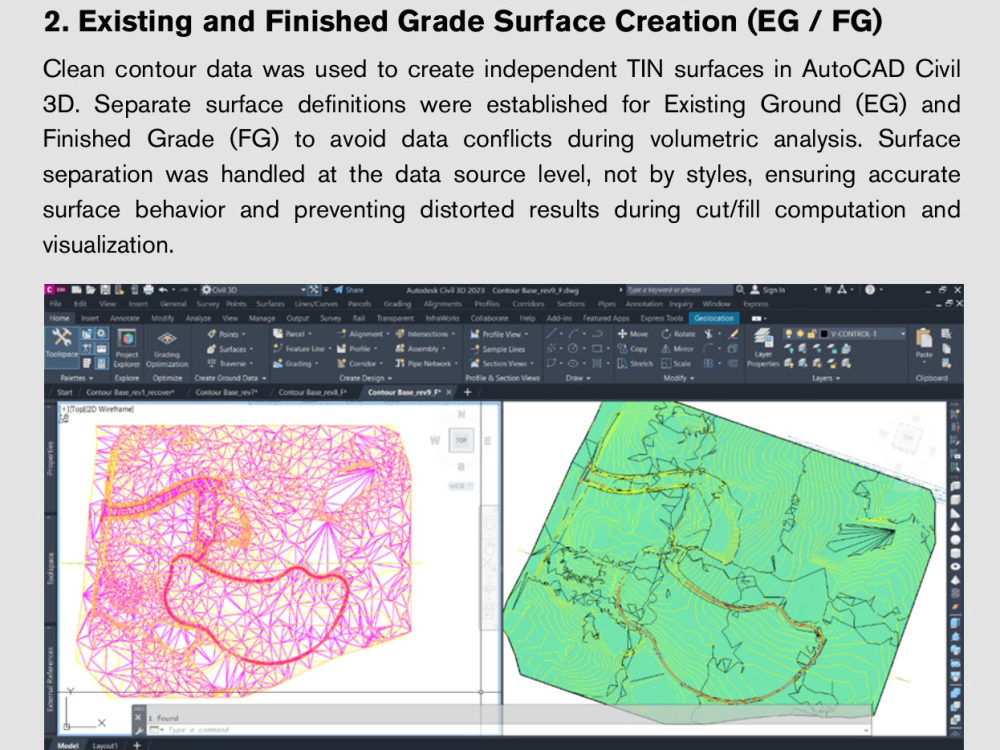Click the help question mark icon

(x=870, y=290)
